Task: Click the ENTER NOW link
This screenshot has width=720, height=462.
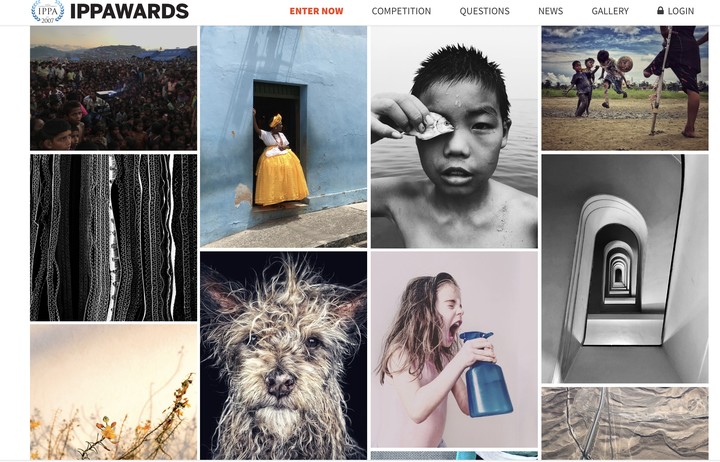Action: [316, 11]
